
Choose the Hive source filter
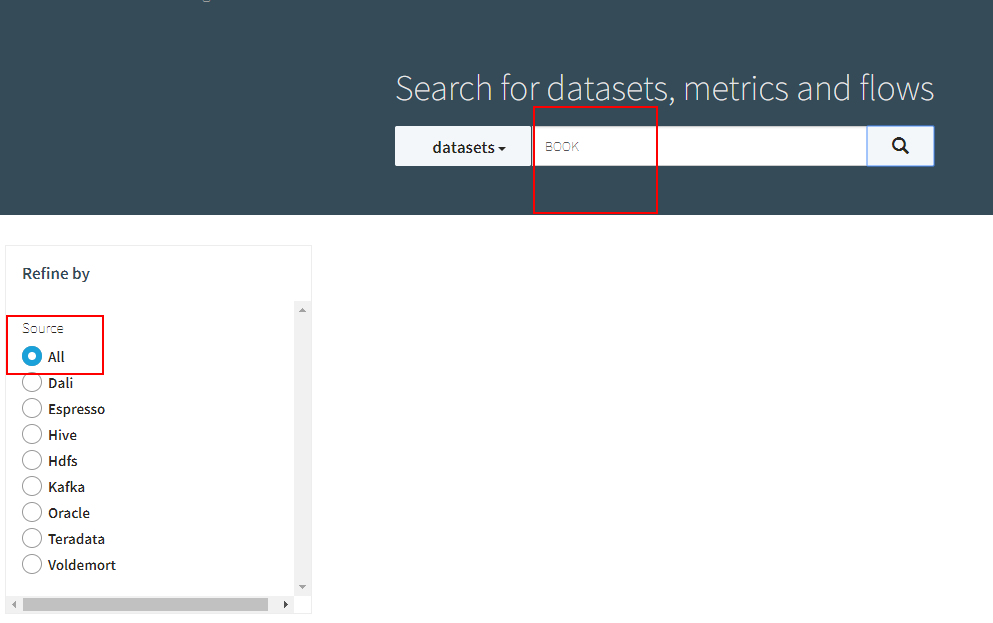tap(31, 434)
